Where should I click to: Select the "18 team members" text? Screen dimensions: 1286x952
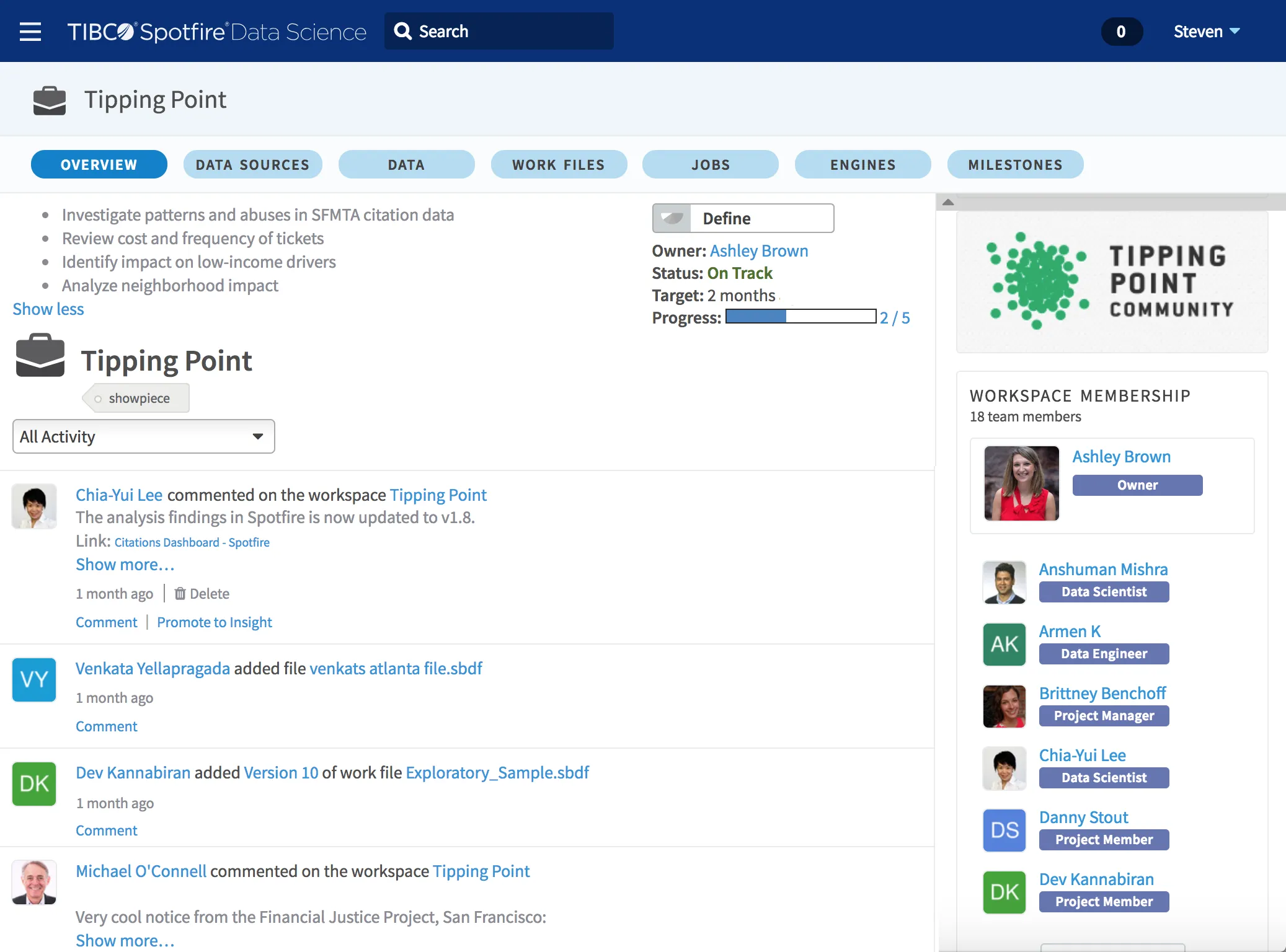point(1025,416)
